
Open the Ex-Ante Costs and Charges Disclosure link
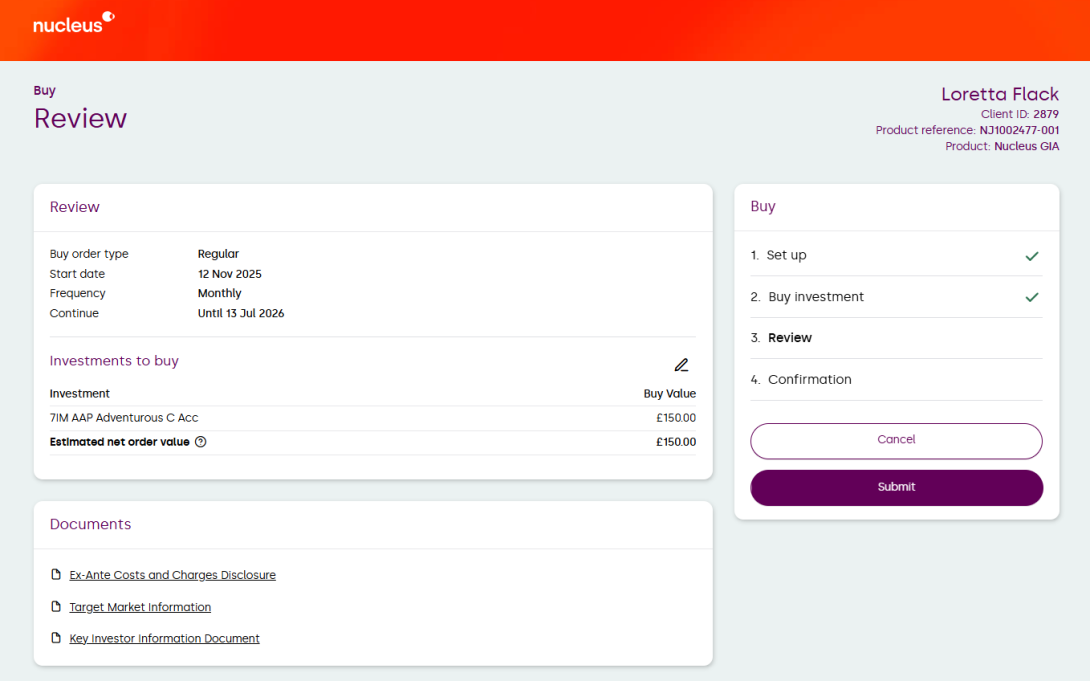[x=172, y=575]
